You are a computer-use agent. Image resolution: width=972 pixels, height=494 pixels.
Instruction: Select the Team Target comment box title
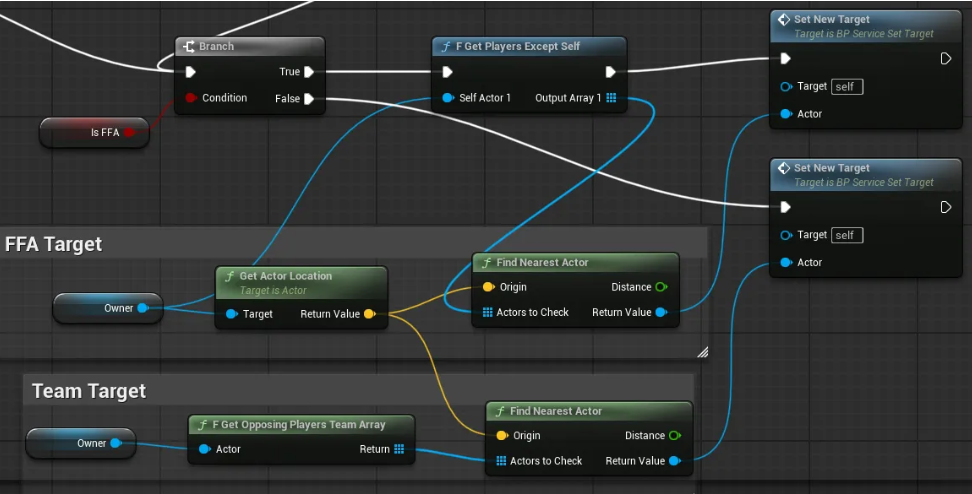[x=89, y=391]
